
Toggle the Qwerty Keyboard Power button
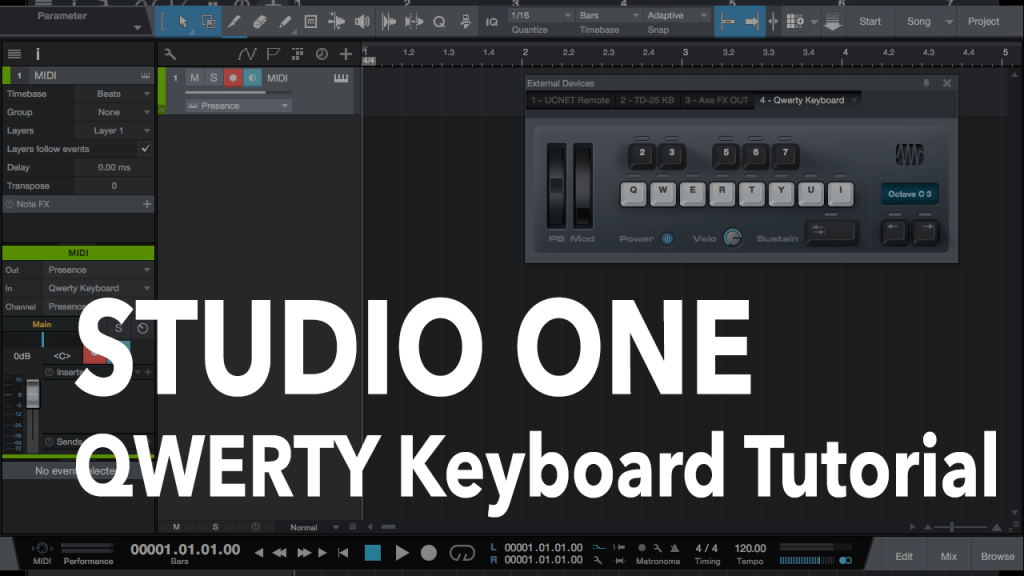point(667,239)
